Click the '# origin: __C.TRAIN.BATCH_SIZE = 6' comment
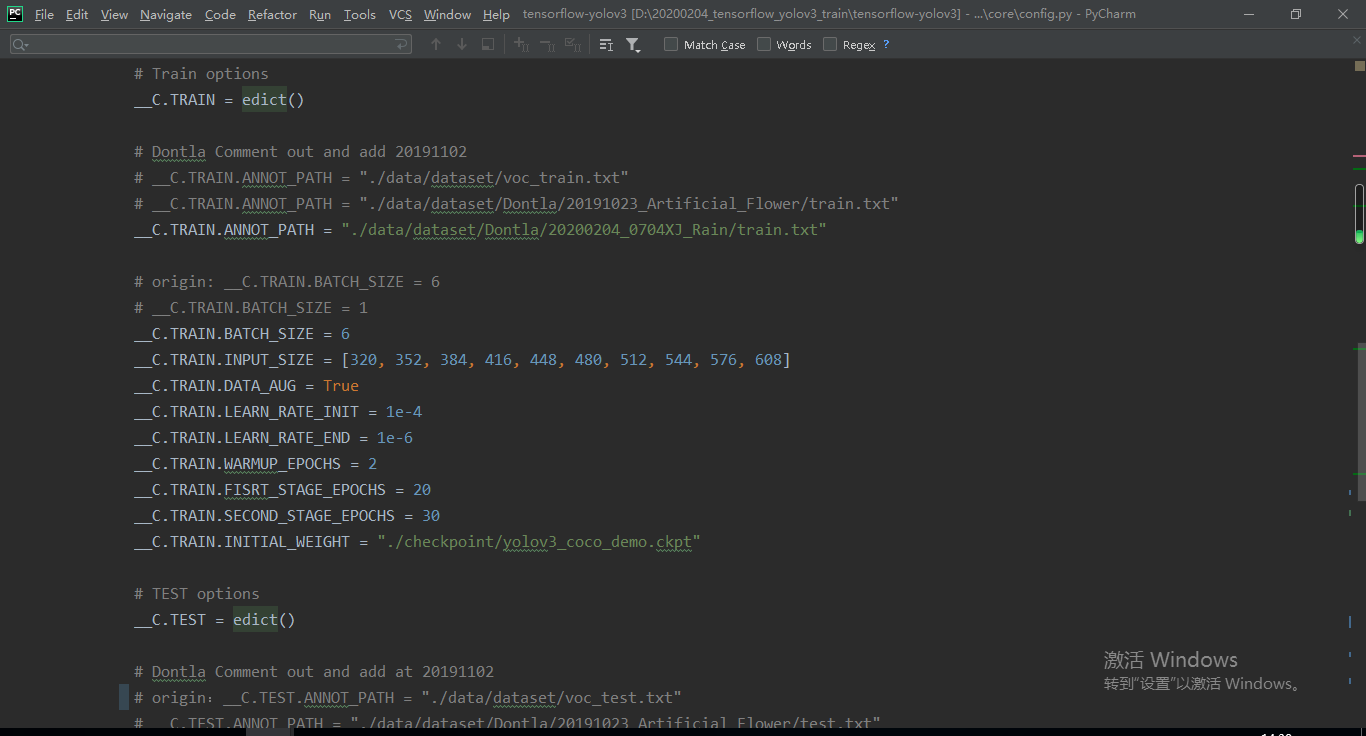The height and width of the screenshot is (736, 1366). 287,282
